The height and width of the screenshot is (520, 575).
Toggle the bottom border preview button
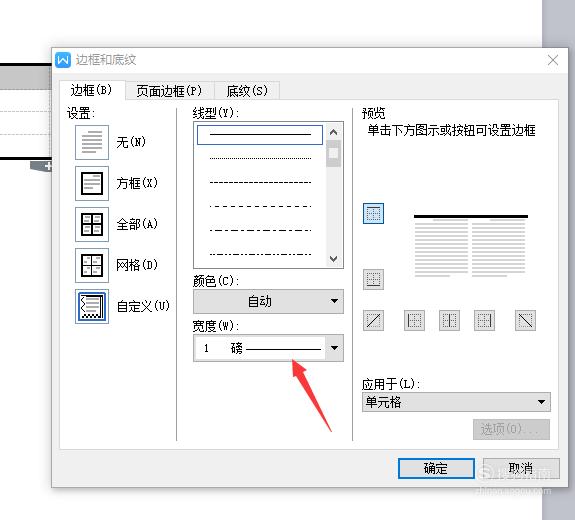[x=373, y=279]
